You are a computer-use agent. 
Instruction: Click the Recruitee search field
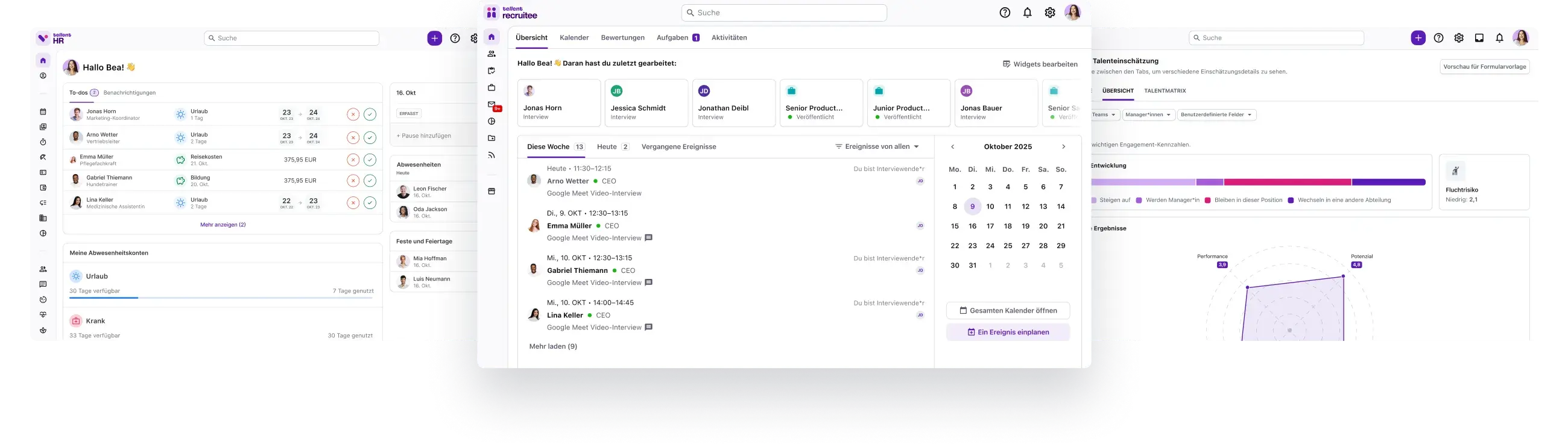784,13
